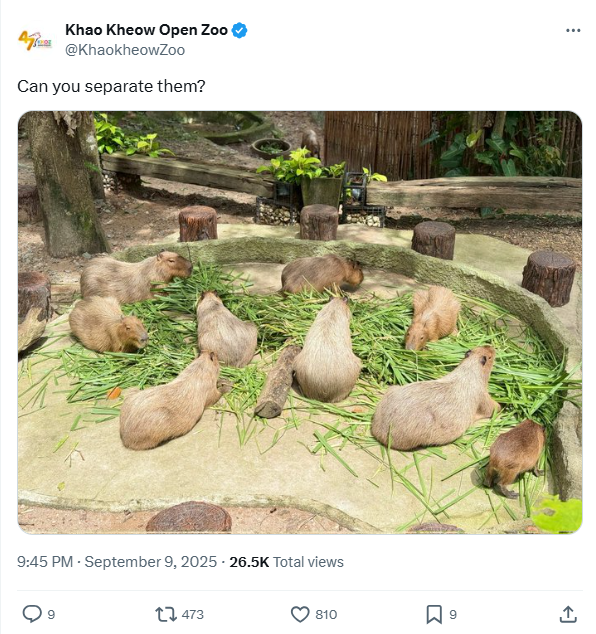596x634 pixels.
Task: Click the 9 bookmarks count
Action: [x=453, y=614]
